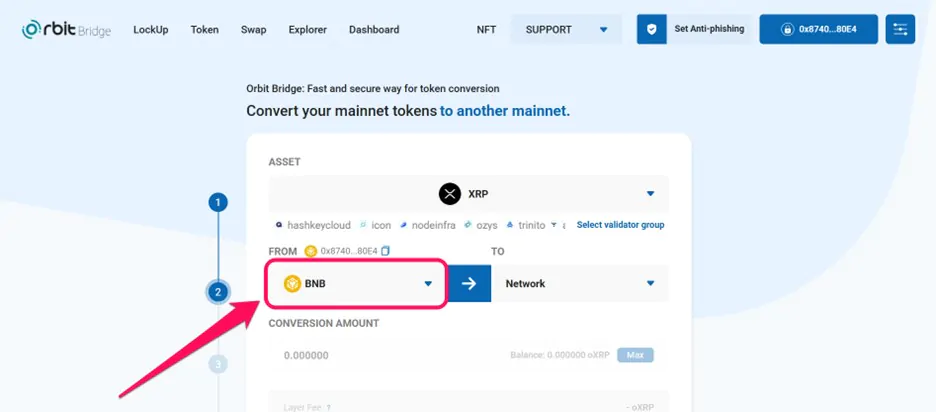Select step 2 circle marker
The image size is (936, 412).
(x=218, y=293)
